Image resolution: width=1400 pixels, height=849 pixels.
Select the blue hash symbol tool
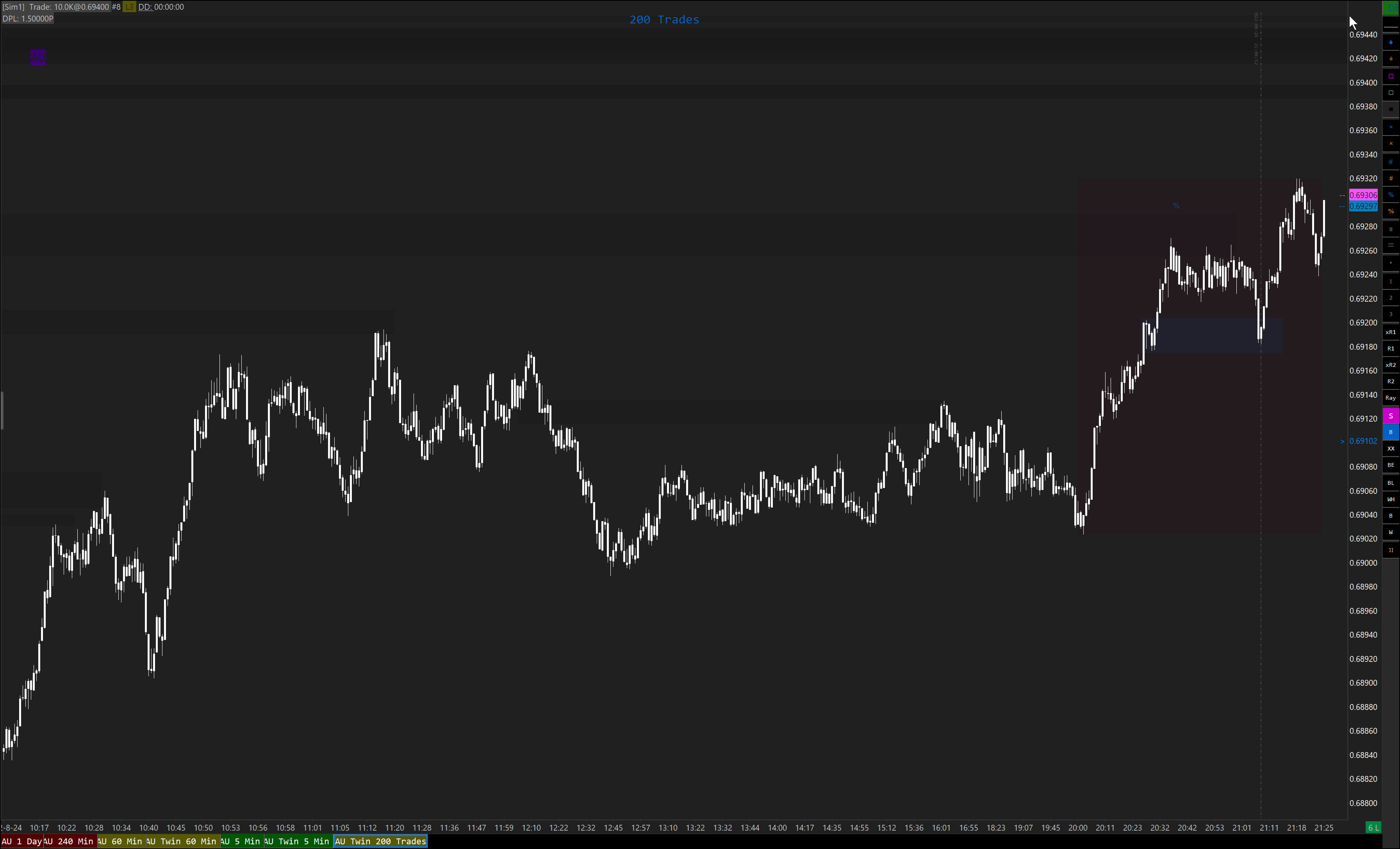(1390, 162)
